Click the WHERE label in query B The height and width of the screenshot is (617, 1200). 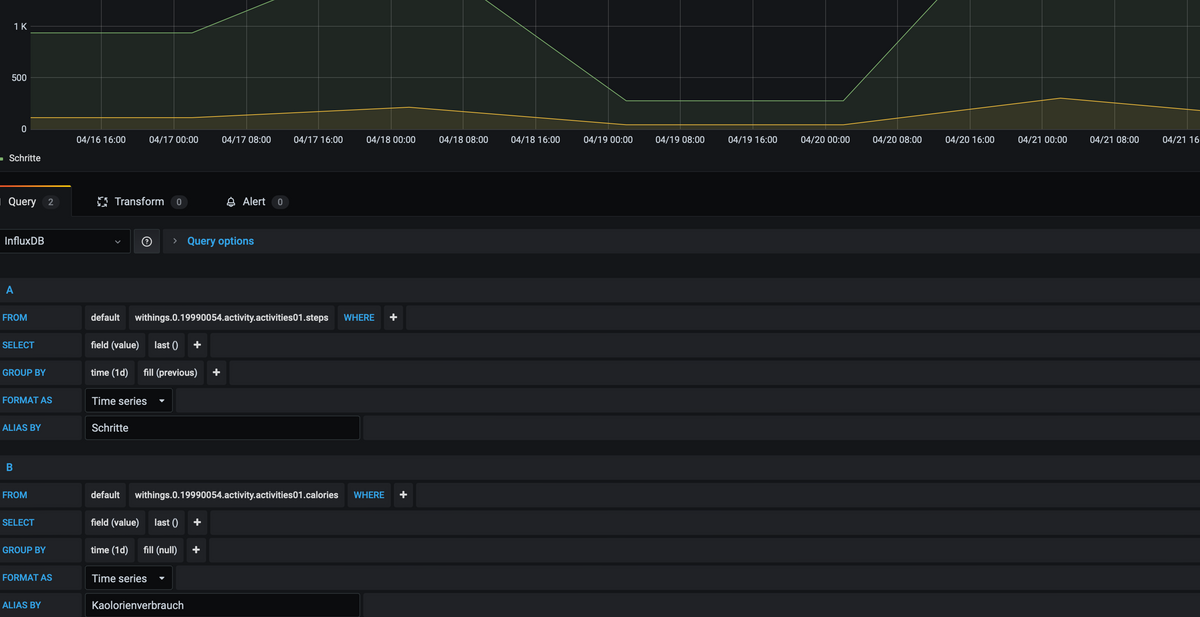(369, 495)
